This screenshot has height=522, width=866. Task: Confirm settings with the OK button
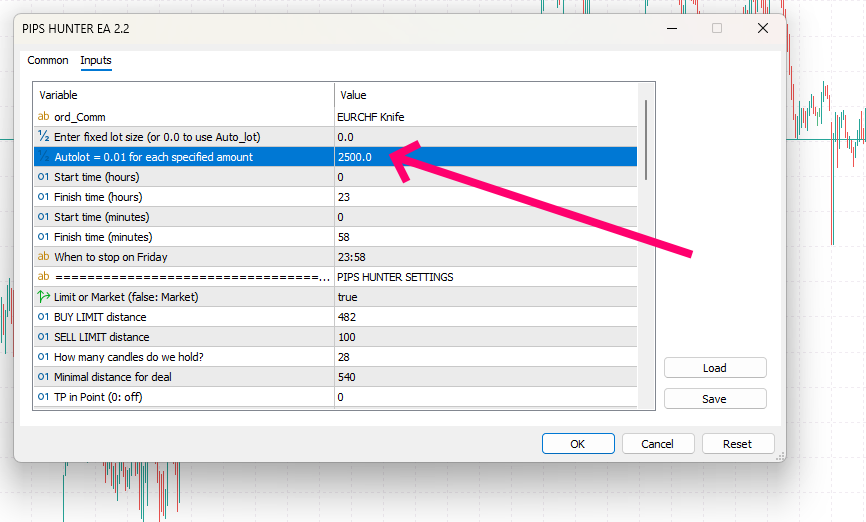click(x=578, y=444)
